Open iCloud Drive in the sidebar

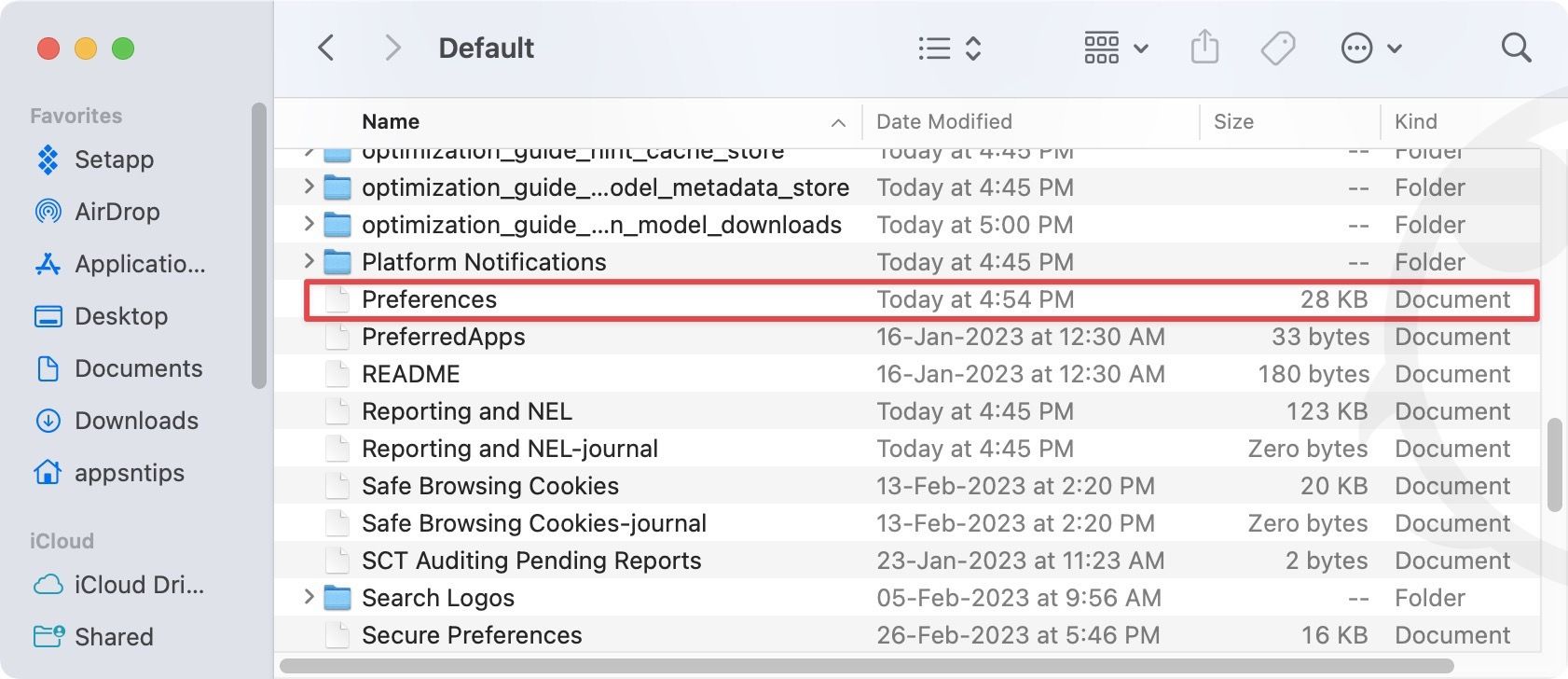click(138, 585)
